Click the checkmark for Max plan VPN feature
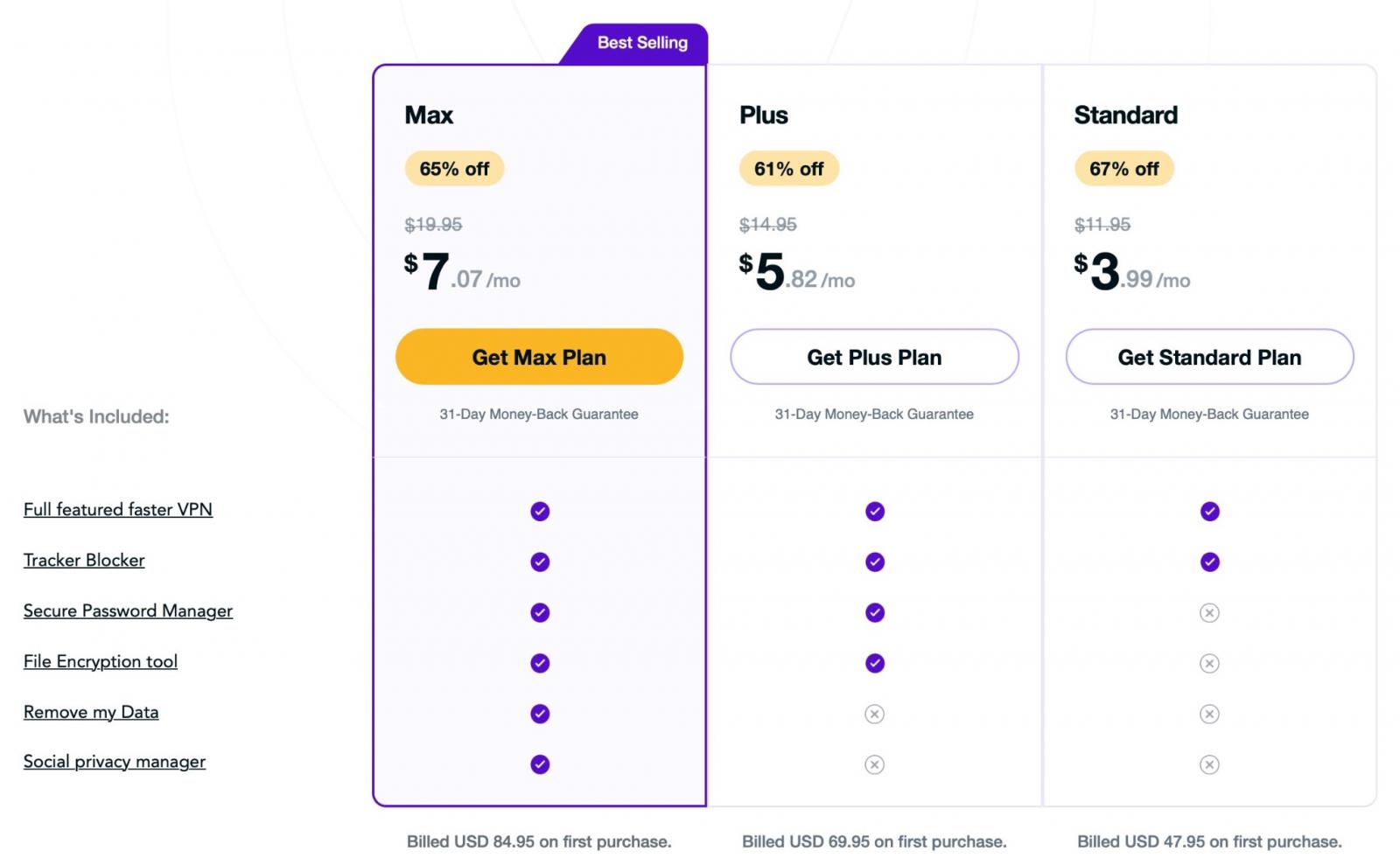The height and width of the screenshot is (865, 1400). point(539,512)
